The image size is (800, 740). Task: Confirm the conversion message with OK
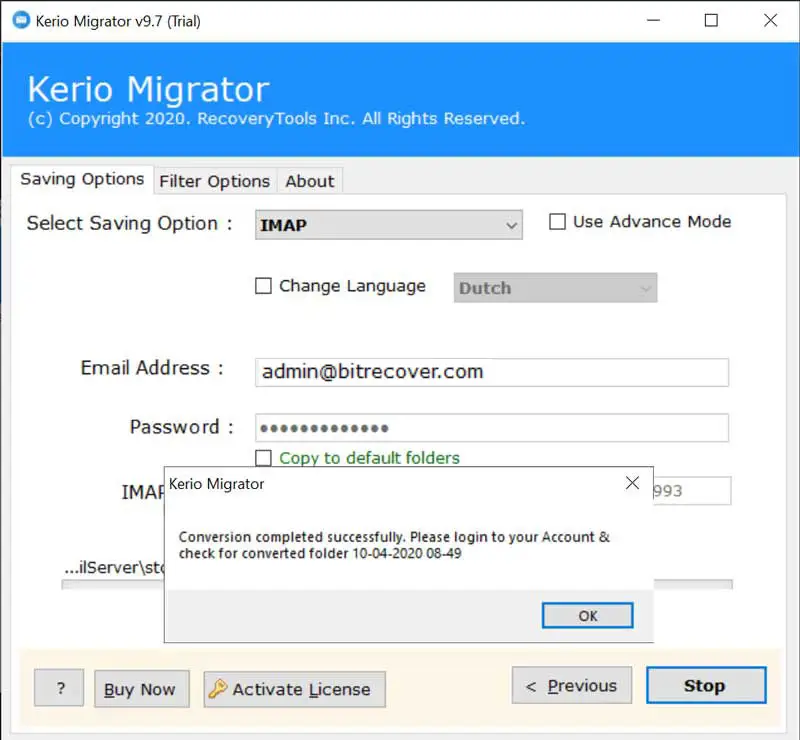[587, 615]
